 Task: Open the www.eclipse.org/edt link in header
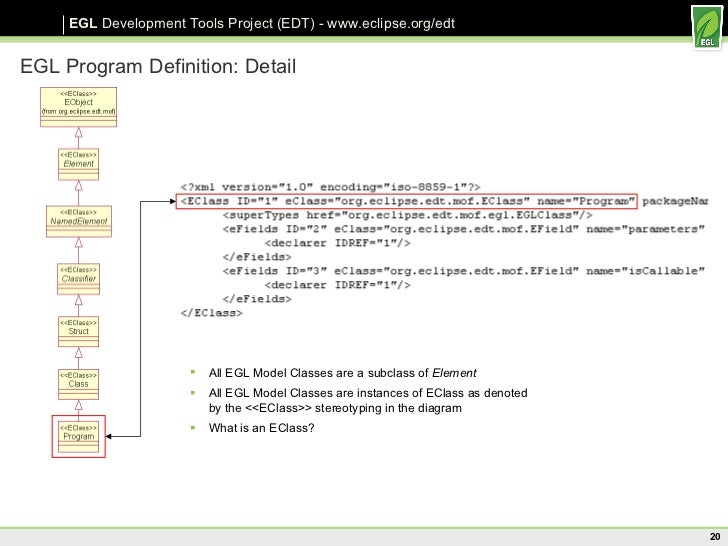pyautogui.click(x=391, y=23)
